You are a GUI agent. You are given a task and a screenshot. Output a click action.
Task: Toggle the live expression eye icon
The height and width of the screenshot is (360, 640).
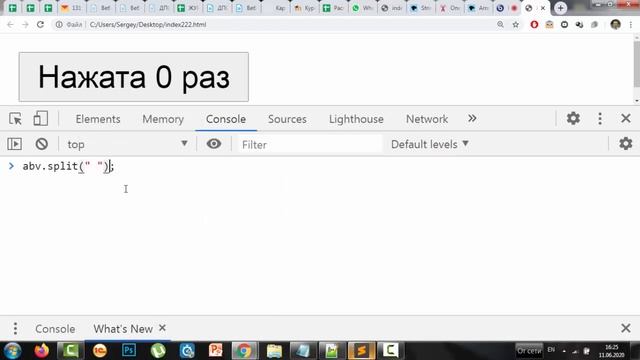213,144
